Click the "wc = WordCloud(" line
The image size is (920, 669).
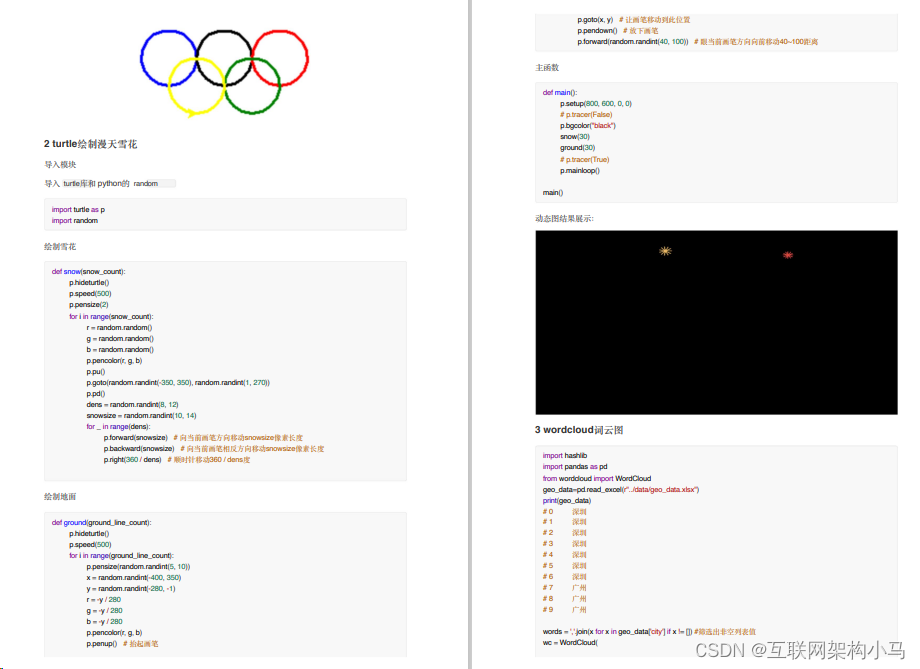pyautogui.click(x=570, y=643)
